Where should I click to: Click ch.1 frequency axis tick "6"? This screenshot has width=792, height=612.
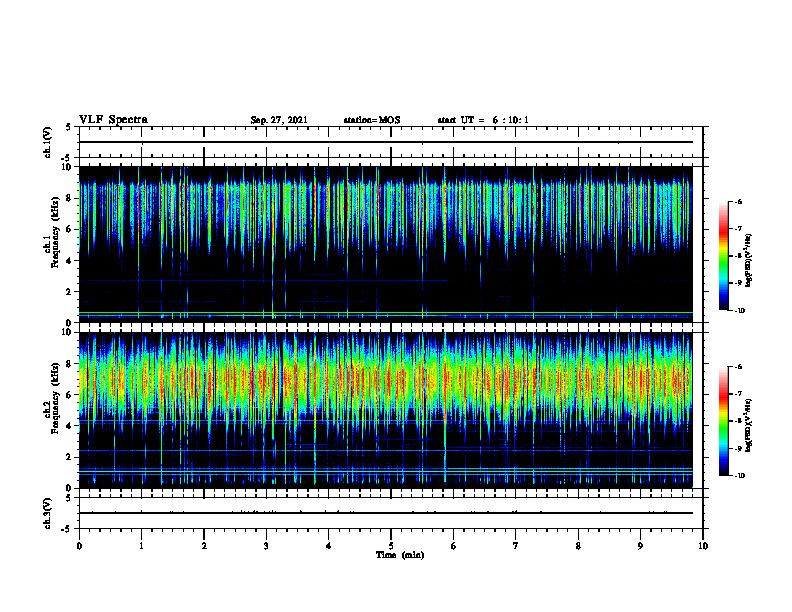click(x=70, y=229)
